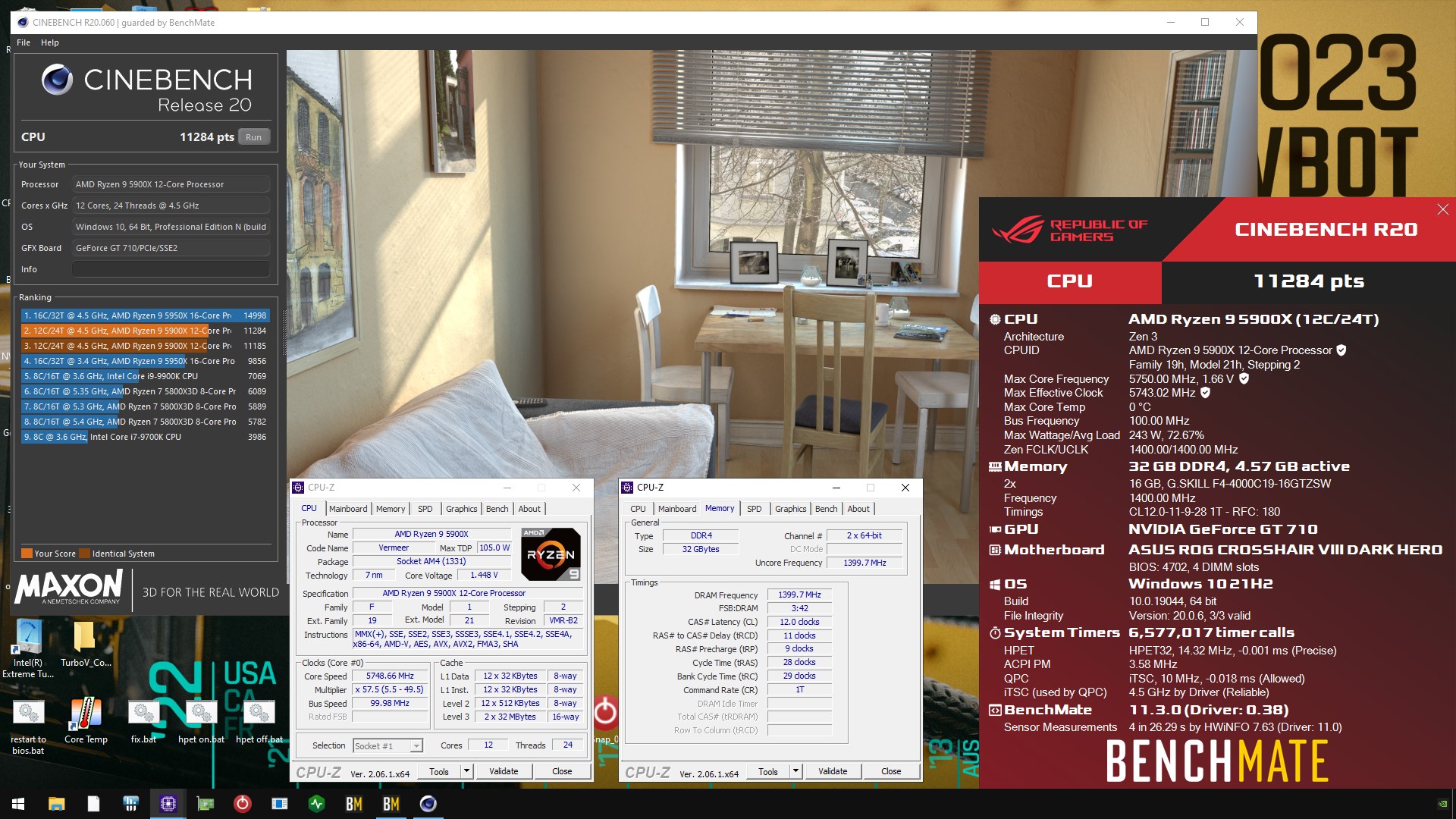Open Graphics tab in right CPU-Z window
This screenshot has width=1456, height=819.
791,509
